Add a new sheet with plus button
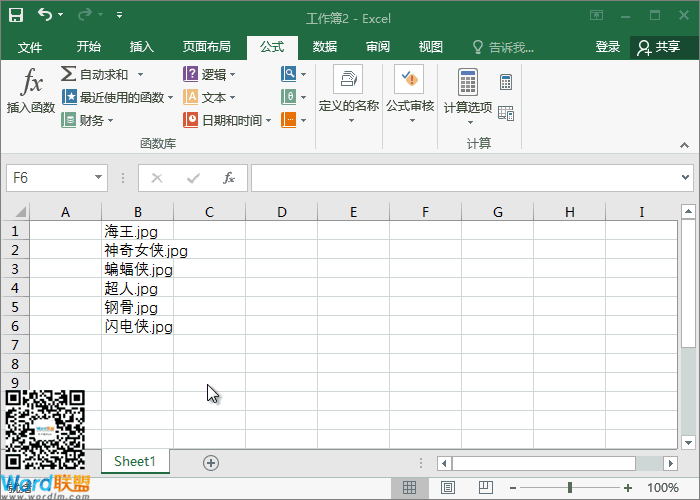The height and width of the screenshot is (500, 700). (x=211, y=463)
